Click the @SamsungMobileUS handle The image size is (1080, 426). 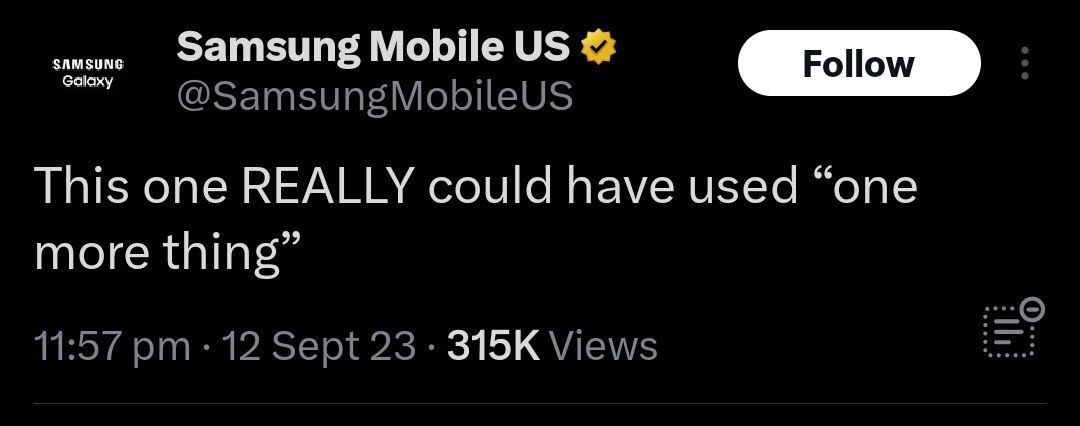click(x=375, y=96)
